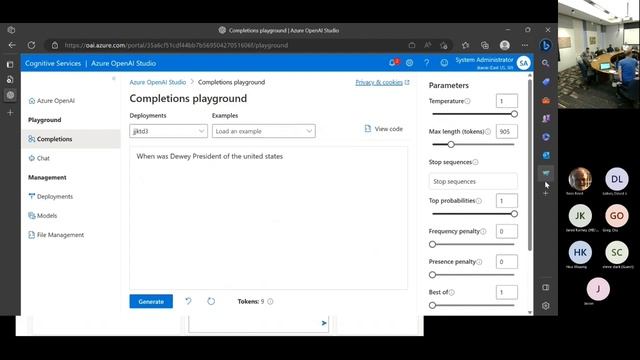
Task: Open Models under Management
Action: tap(42, 216)
